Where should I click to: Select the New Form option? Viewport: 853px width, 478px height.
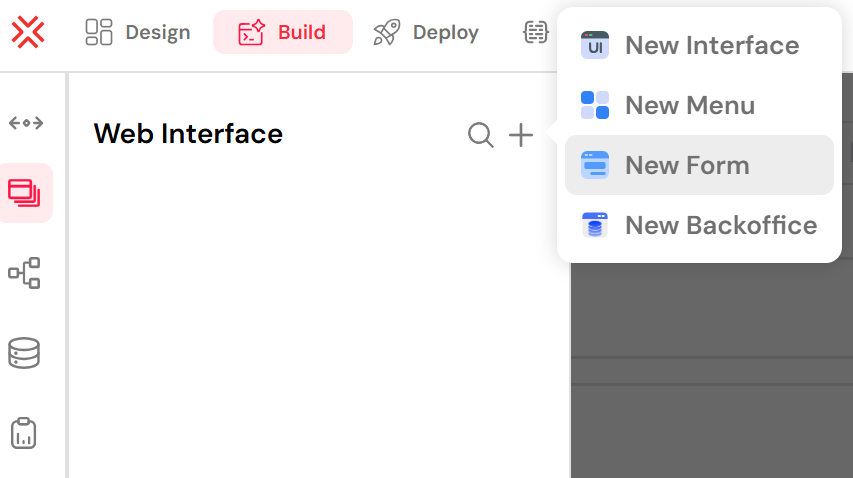[700, 165]
